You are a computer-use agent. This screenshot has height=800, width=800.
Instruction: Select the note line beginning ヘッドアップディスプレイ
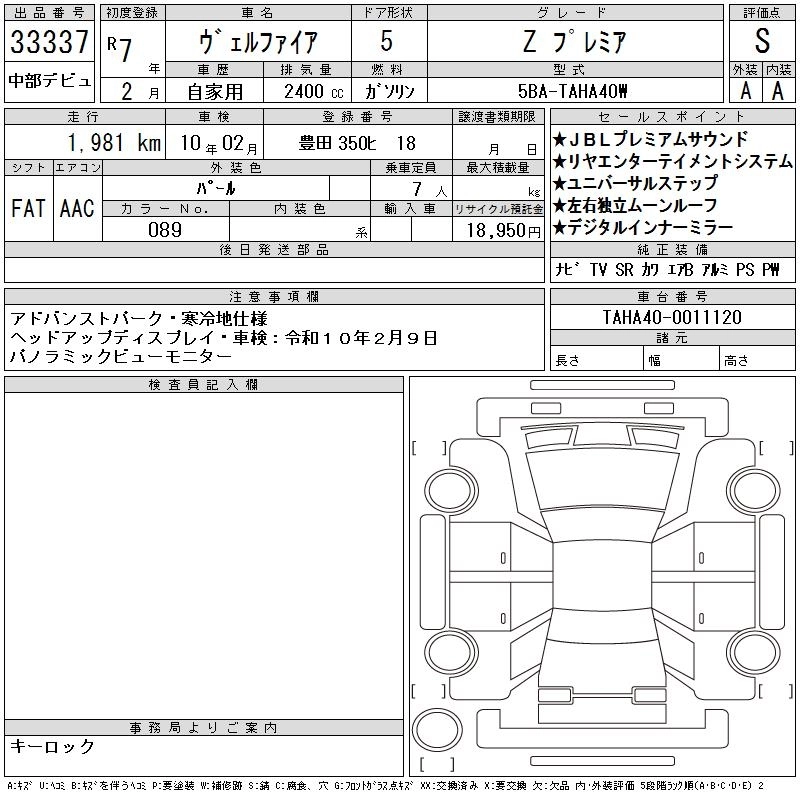pyautogui.click(x=223, y=337)
